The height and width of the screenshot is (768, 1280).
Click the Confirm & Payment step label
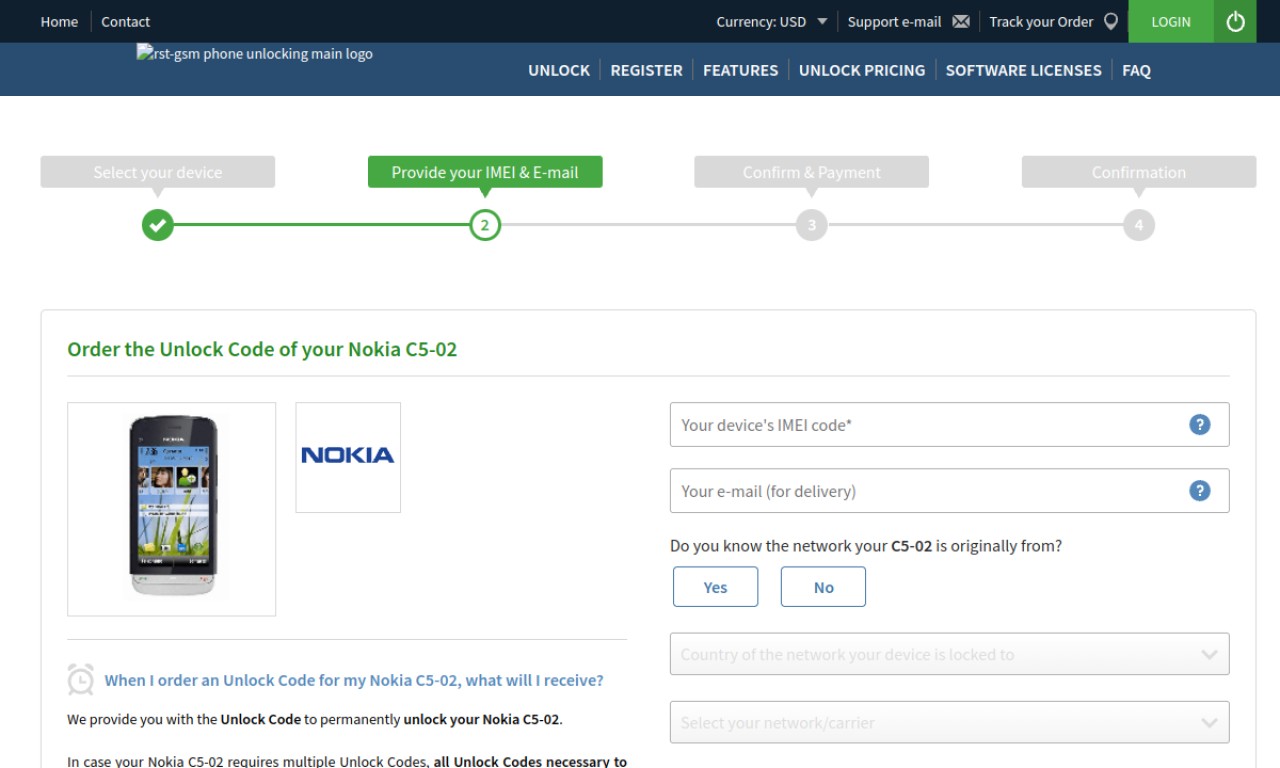click(812, 172)
